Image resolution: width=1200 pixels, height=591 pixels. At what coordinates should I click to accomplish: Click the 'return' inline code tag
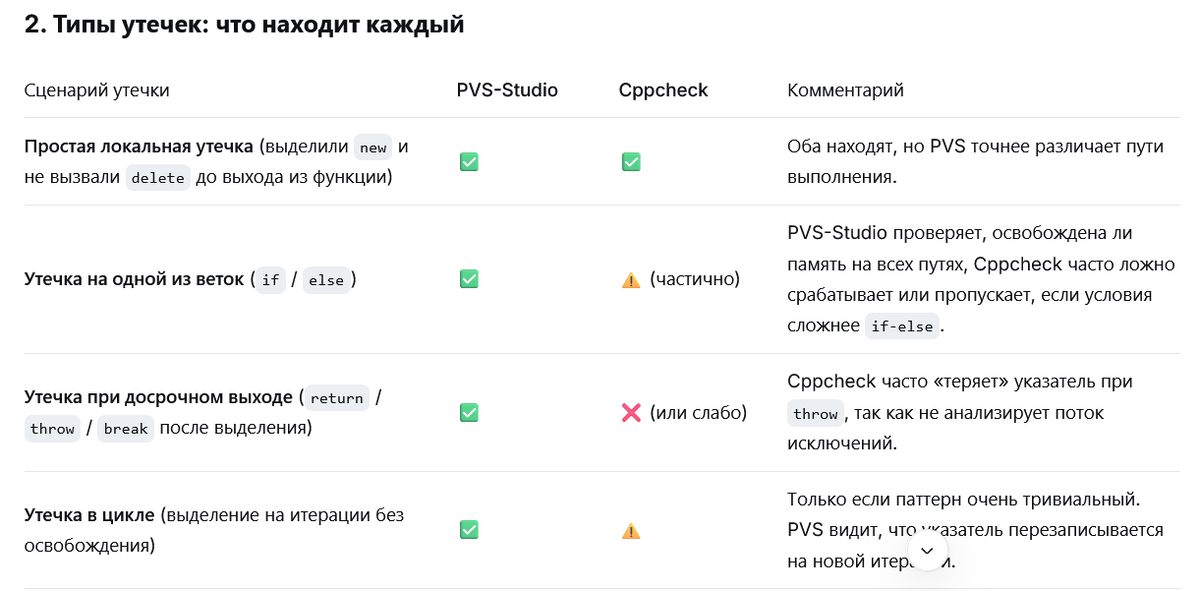click(x=337, y=398)
